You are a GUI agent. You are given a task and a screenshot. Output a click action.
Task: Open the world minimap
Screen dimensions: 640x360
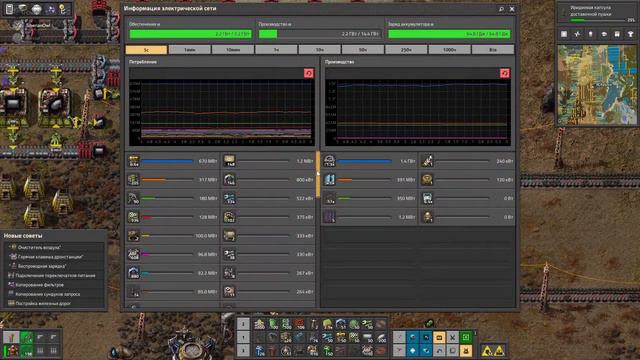tap(597, 85)
